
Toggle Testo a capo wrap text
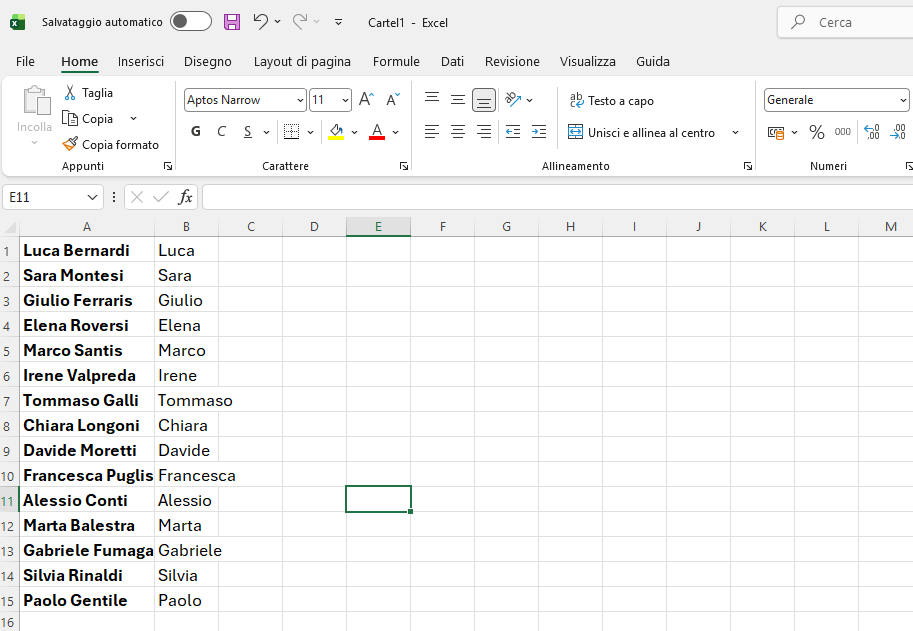[x=611, y=100]
